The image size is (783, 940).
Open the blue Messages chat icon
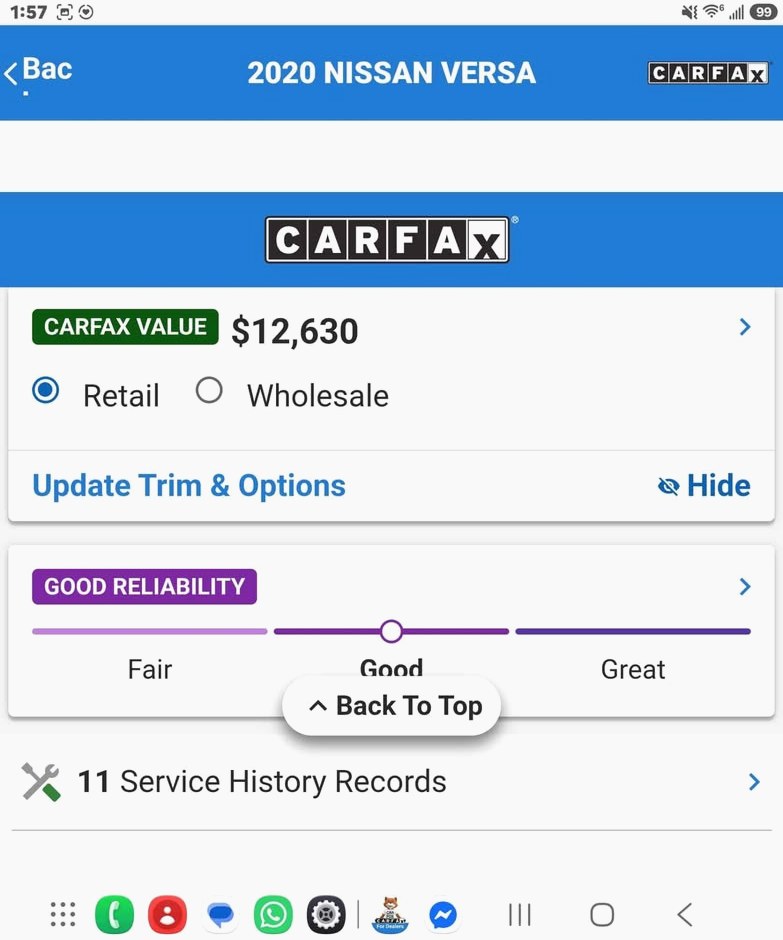coord(221,915)
